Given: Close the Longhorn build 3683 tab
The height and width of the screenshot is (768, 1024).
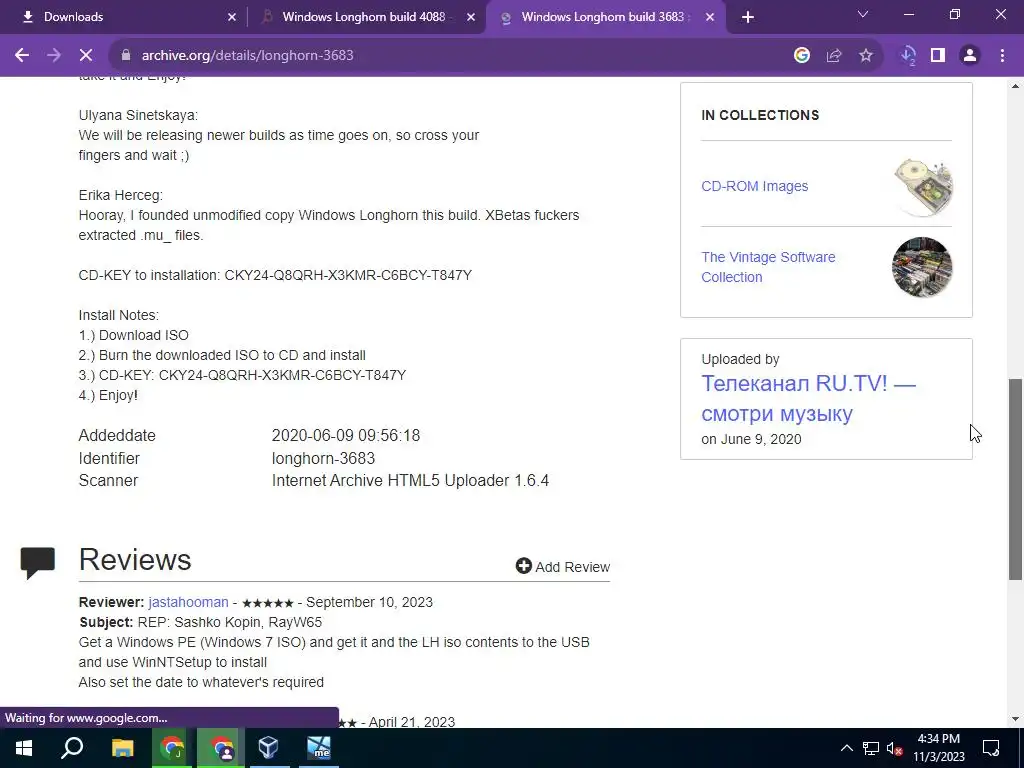Looking at the screenshot, I should coord(710,17).
